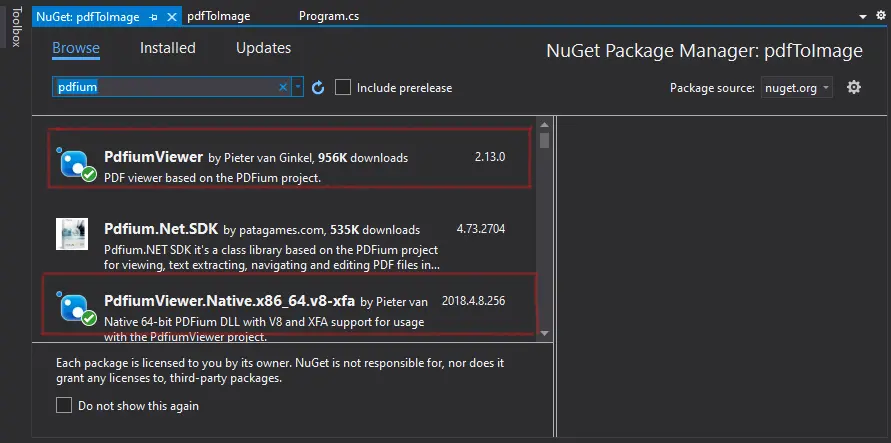Click version 4.73.2704 text

481,229
